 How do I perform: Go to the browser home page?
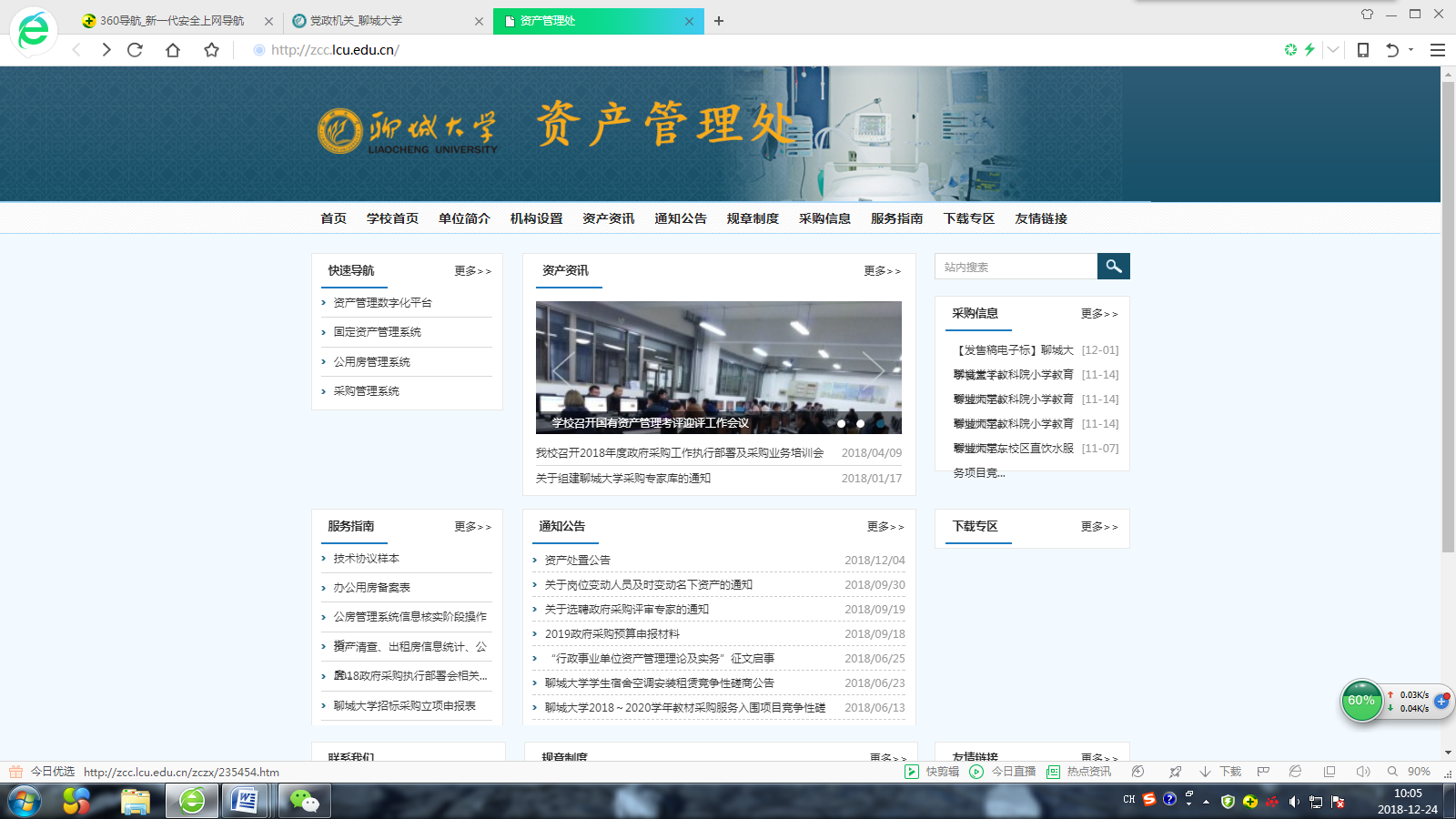(x=173, y=50)
